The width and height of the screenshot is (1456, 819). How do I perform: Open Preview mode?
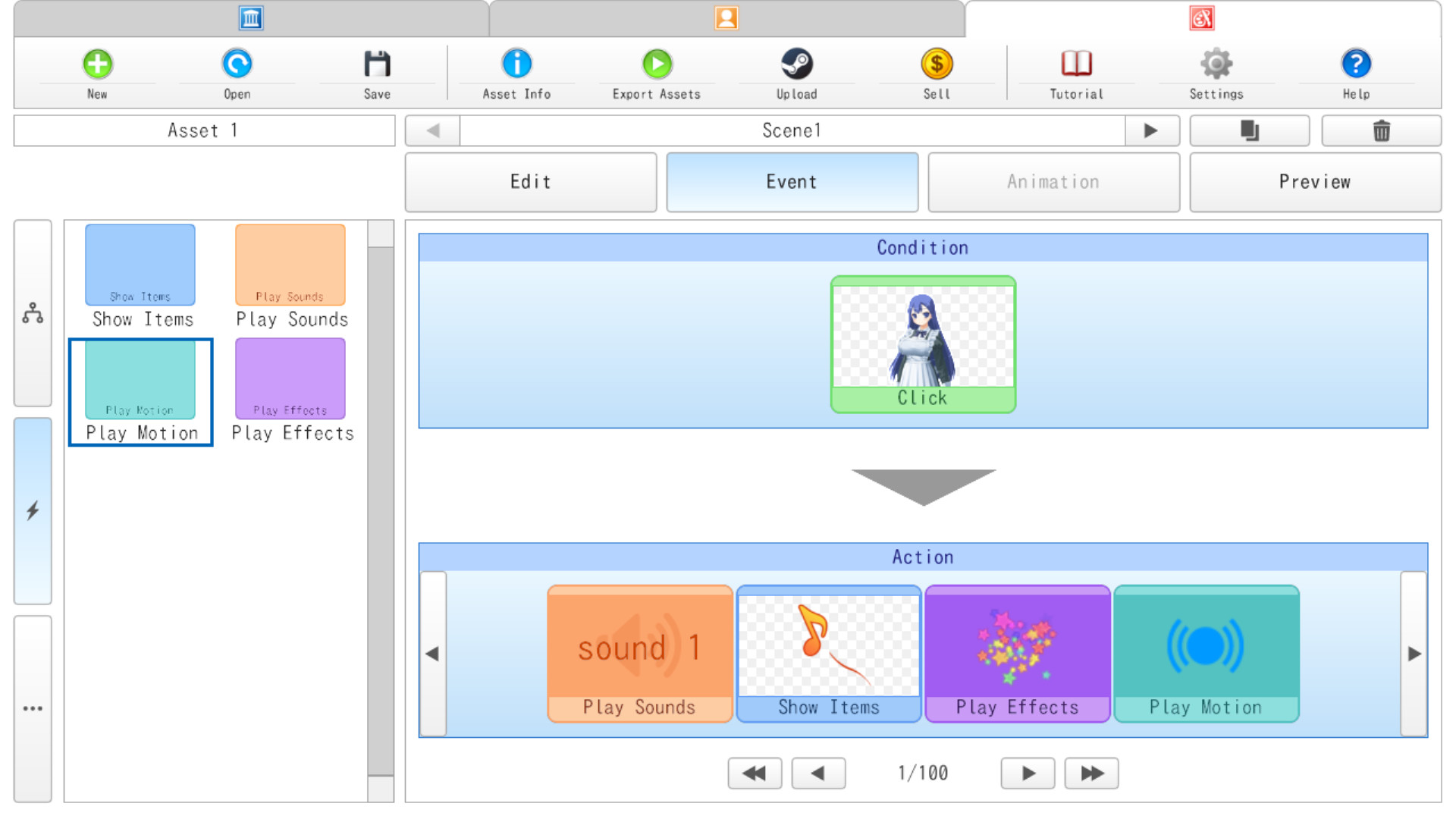coord(1315,181)
